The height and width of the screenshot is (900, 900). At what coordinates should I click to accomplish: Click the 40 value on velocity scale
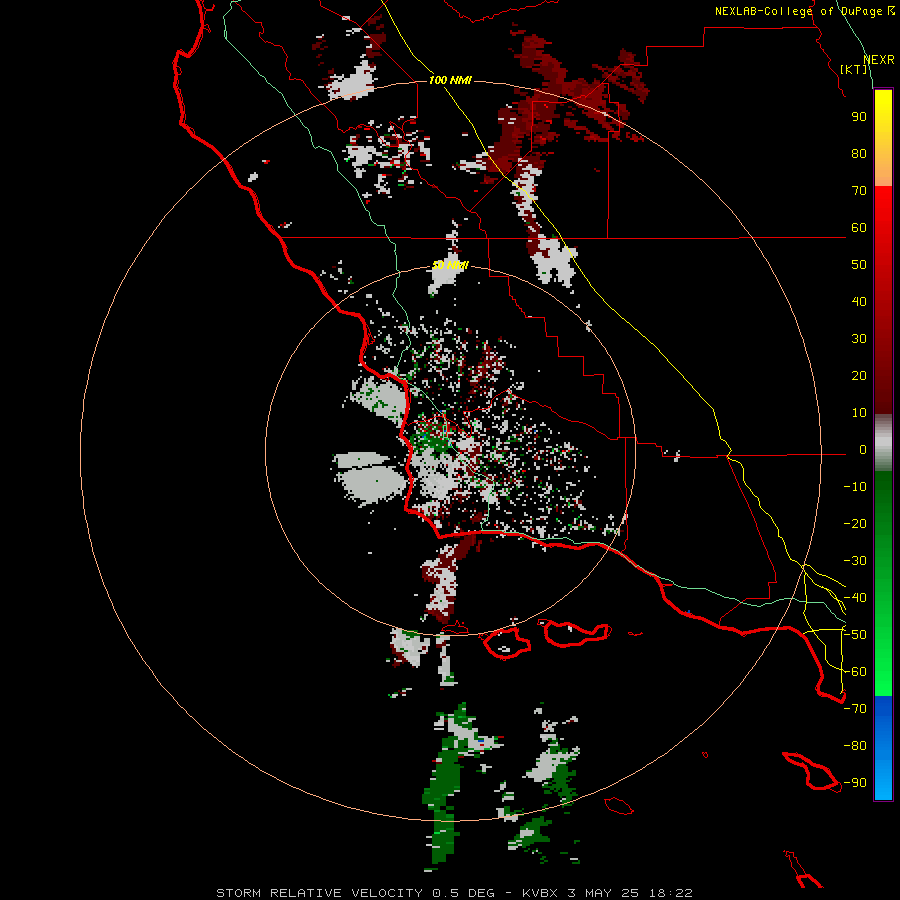859,302
